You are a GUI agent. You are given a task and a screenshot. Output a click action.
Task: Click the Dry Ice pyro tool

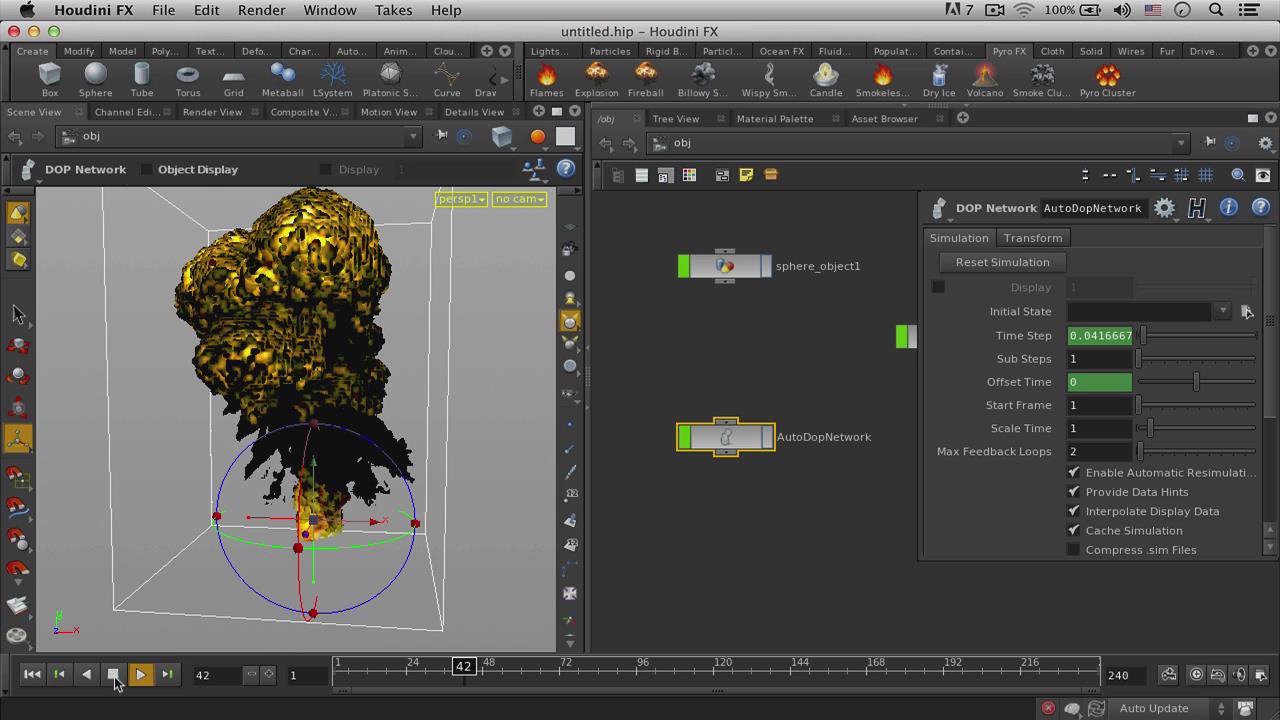click(x=939, y=79)
